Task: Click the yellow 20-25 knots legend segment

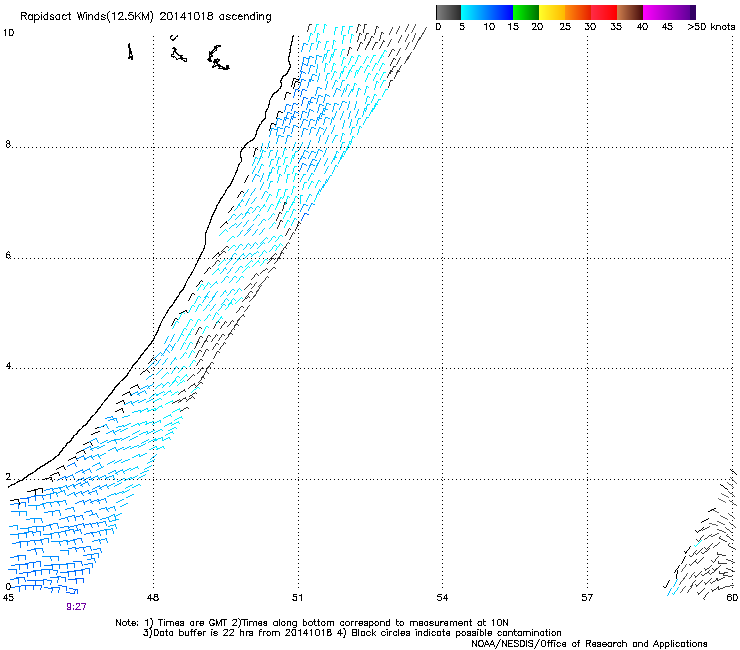Action: click(551, 12)
